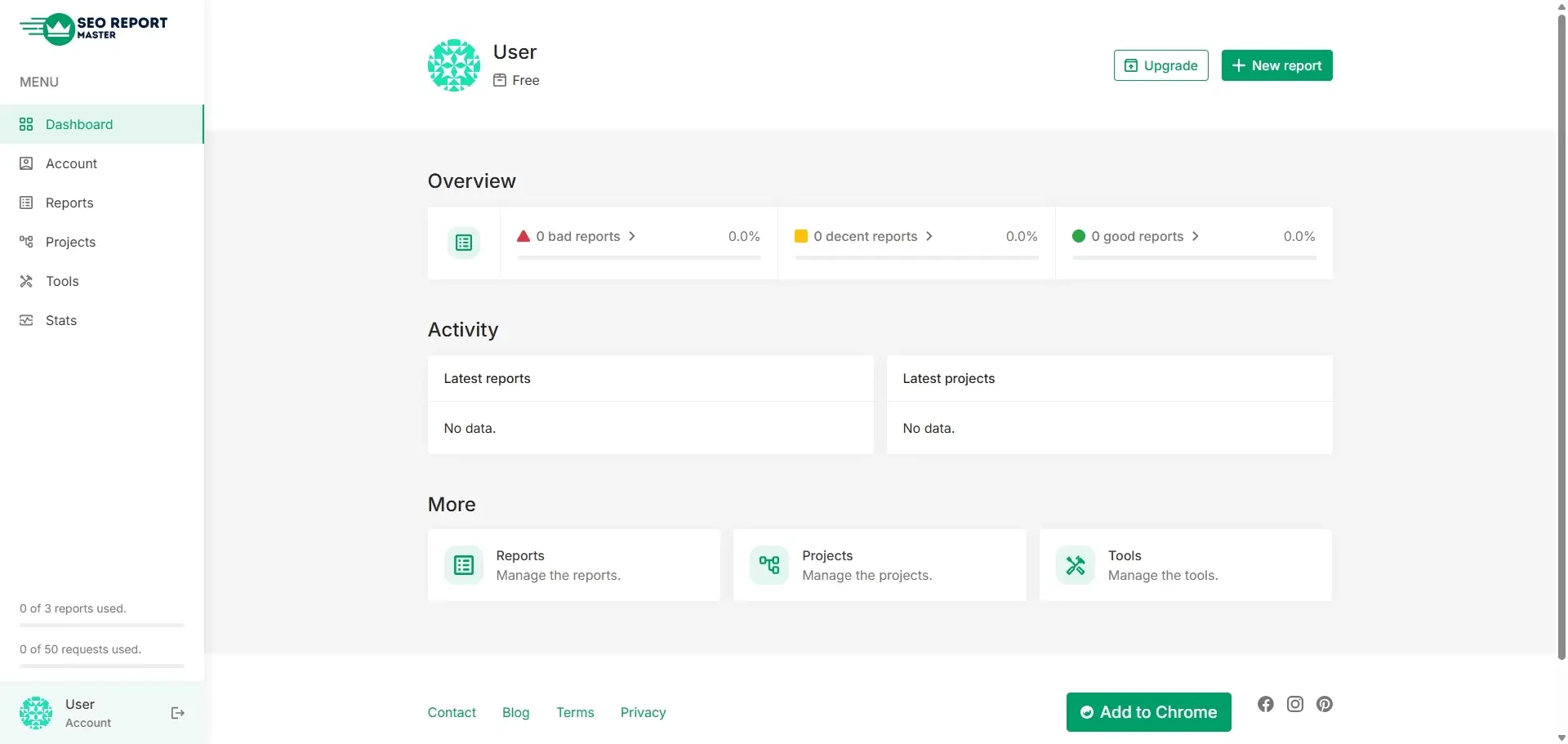This screenshot has width=1568, height=744.
Task: Go to Account in sidebar menu
Action: (x=71, y=163)
